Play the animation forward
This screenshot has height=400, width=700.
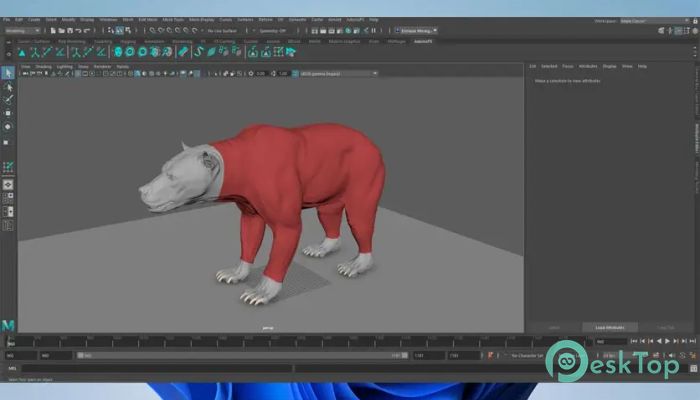tap(667, 341)
